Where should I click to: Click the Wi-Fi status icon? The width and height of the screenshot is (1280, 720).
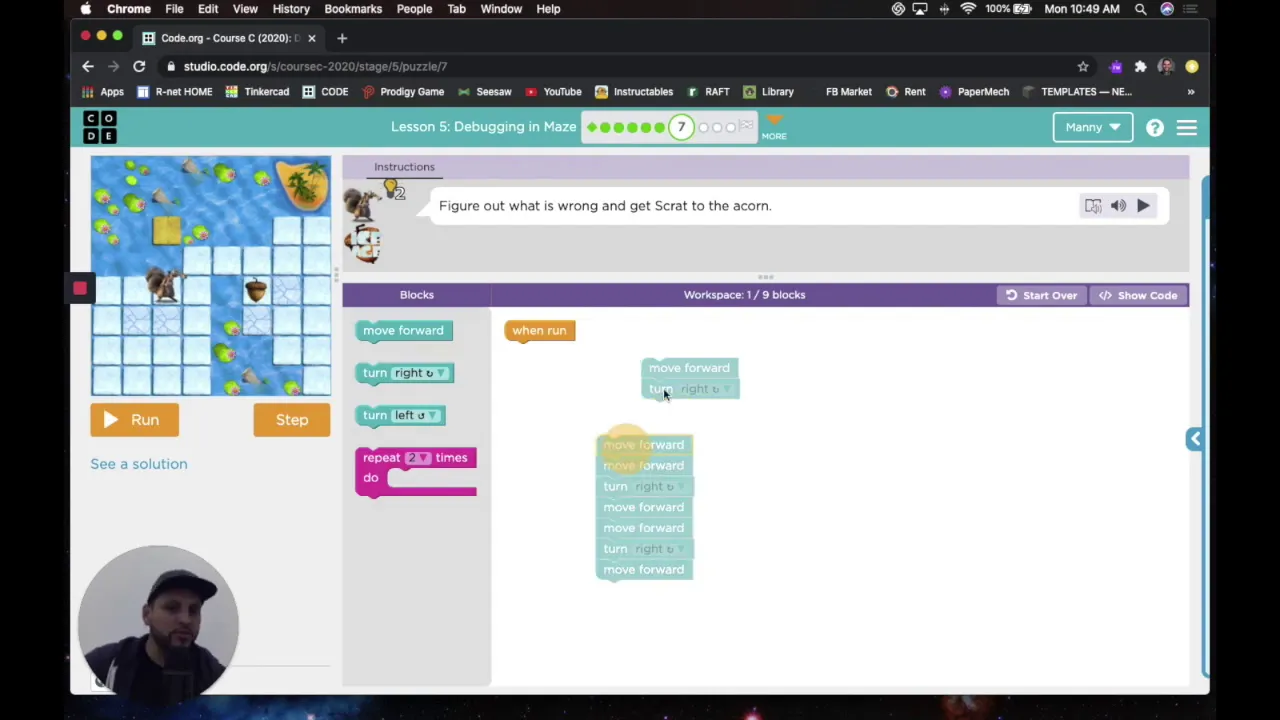pos(968,9)
